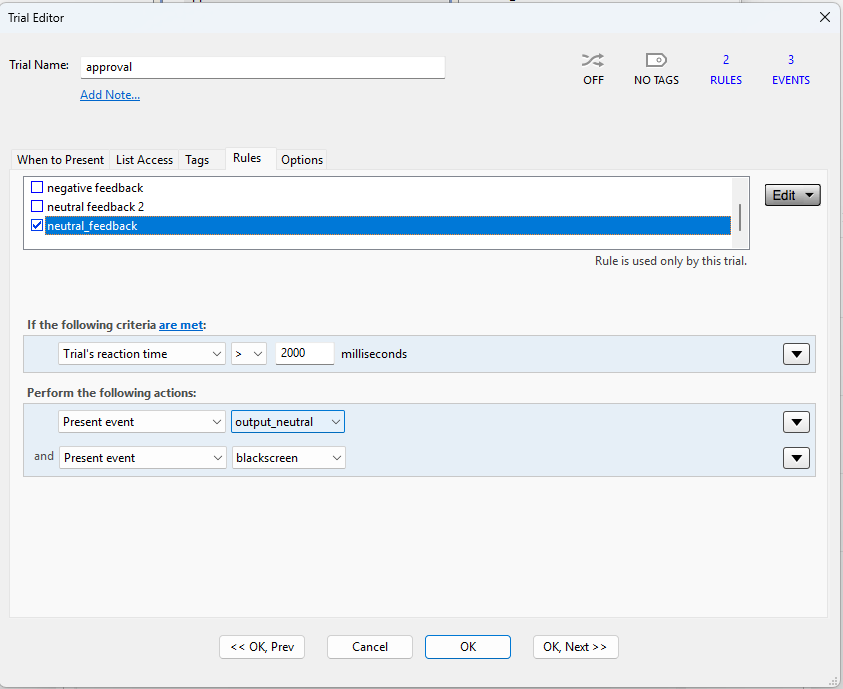Open options arrow for blackscreen action
Screen dimensions: 843x689
[x=796, y=458]
